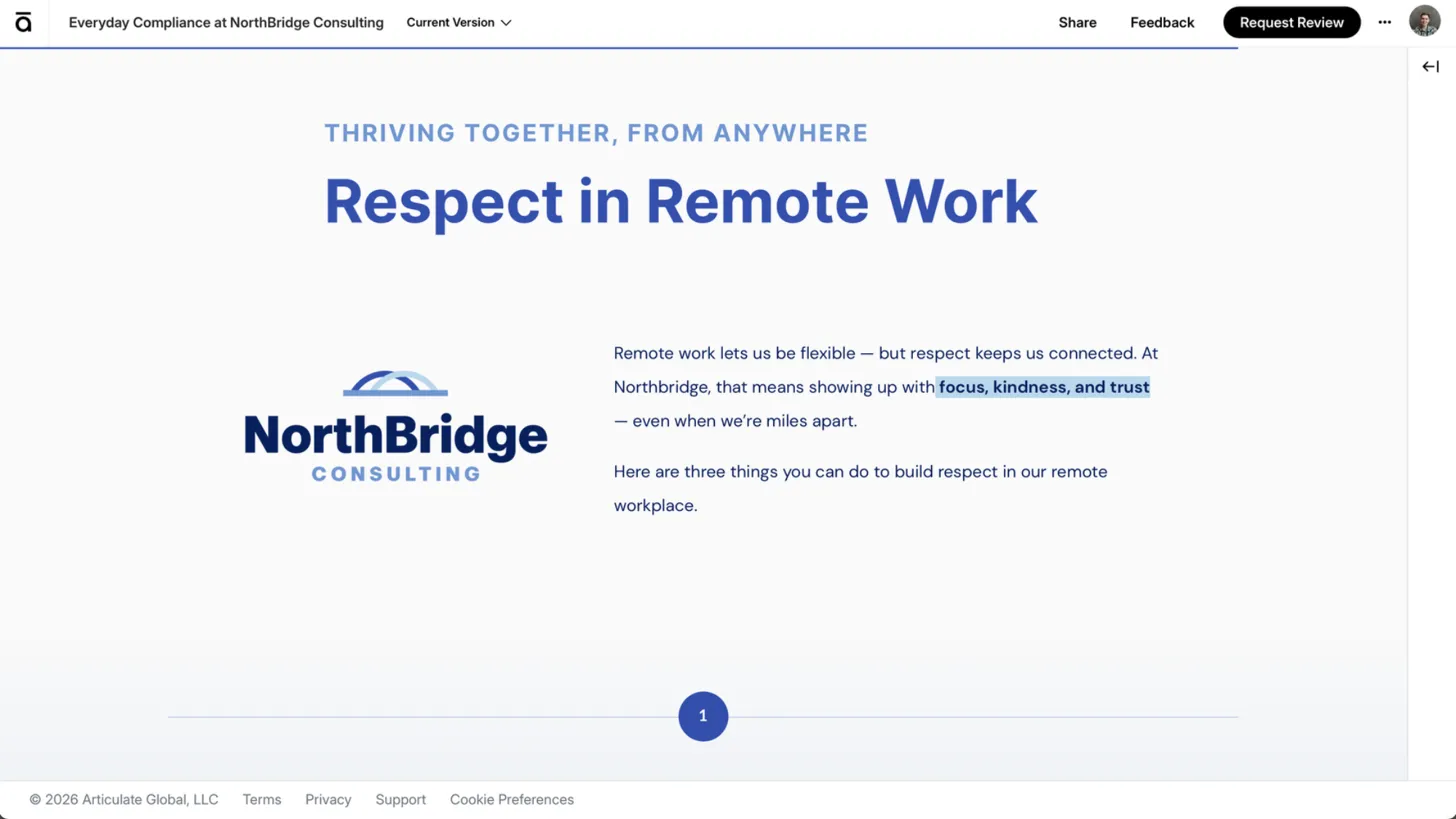Open the Privacy link

click(328, 800)
